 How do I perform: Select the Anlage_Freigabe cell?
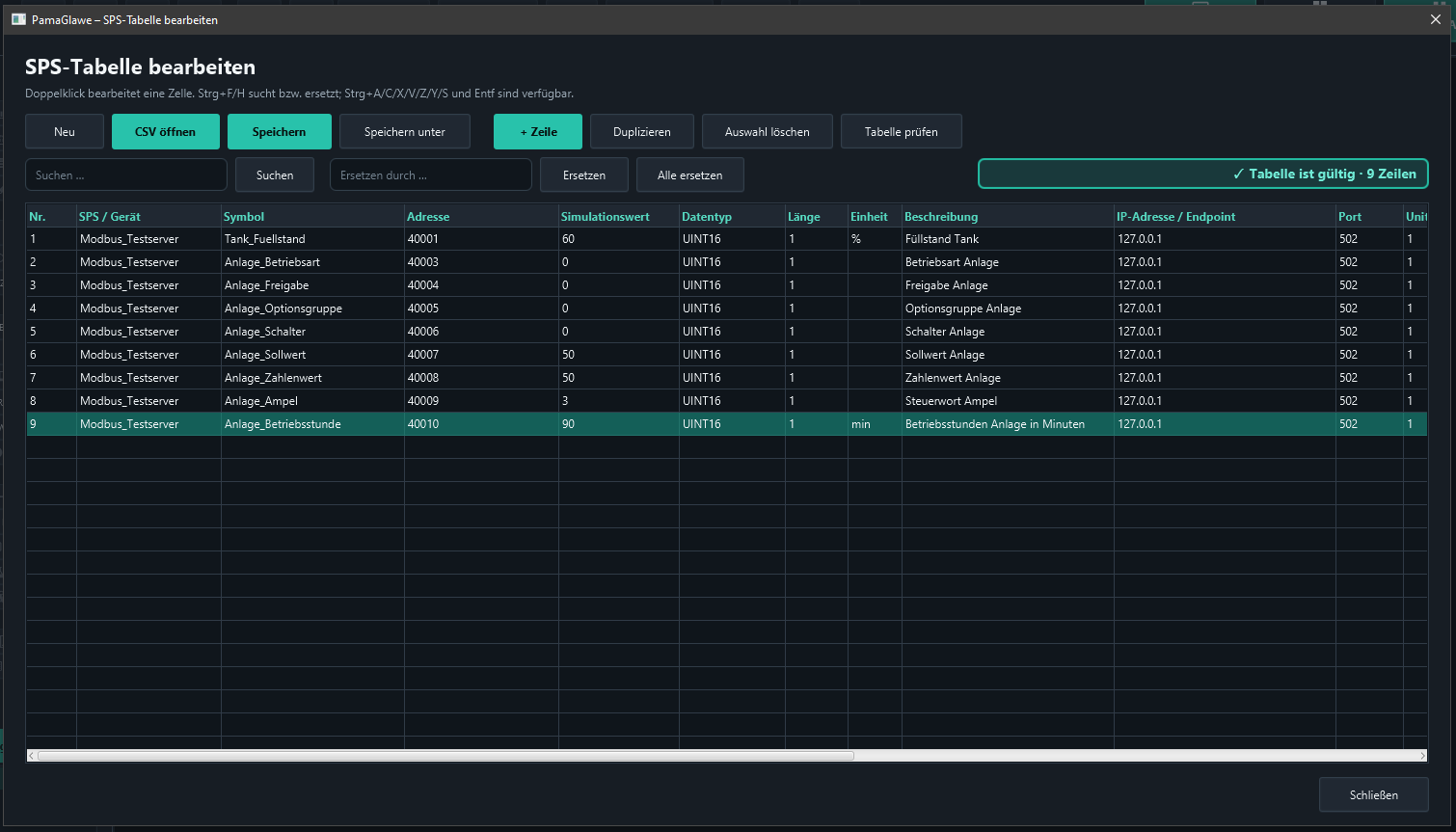click(x=312, y=285)
